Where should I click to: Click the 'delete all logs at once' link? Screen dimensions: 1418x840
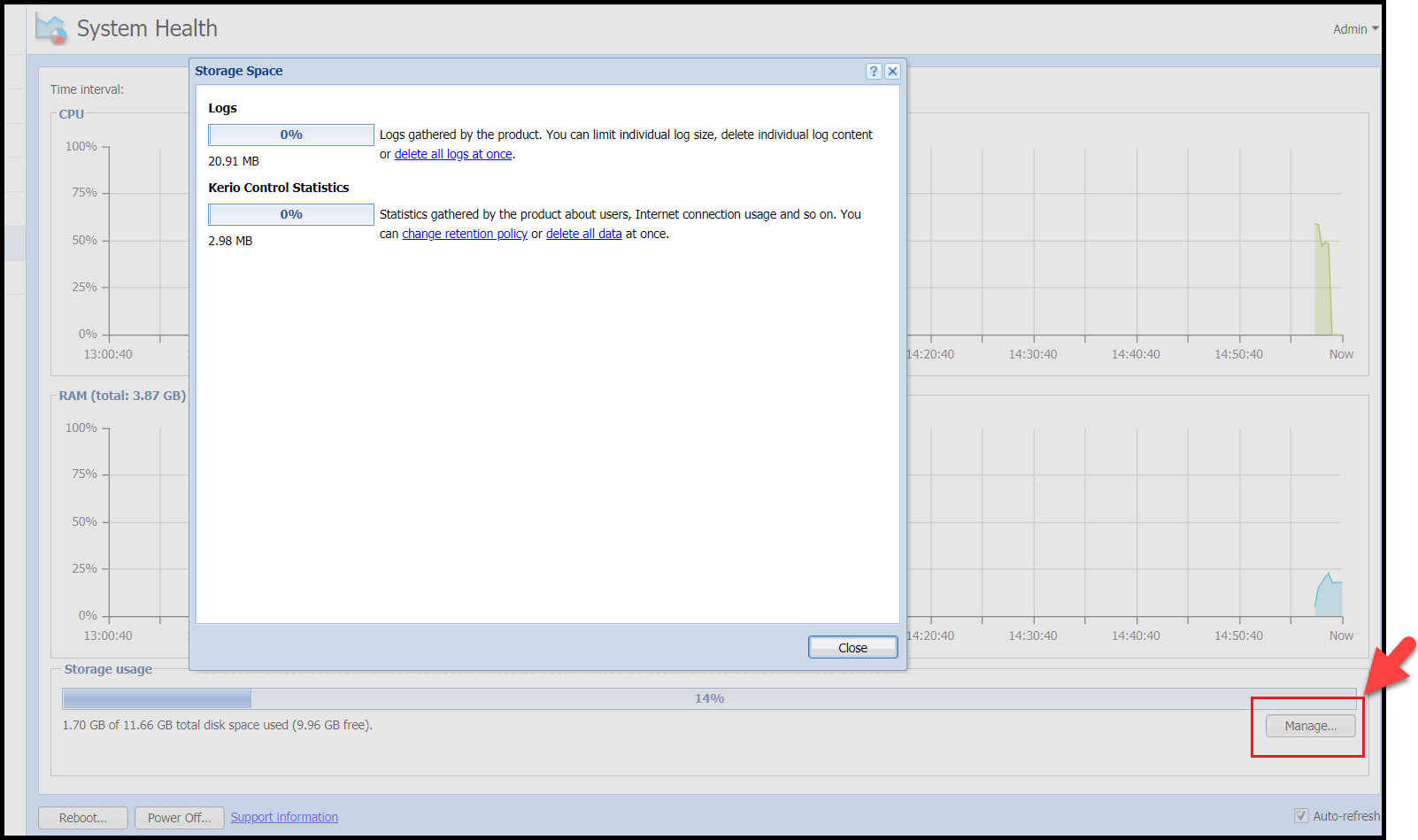click(x=453, y=154)
